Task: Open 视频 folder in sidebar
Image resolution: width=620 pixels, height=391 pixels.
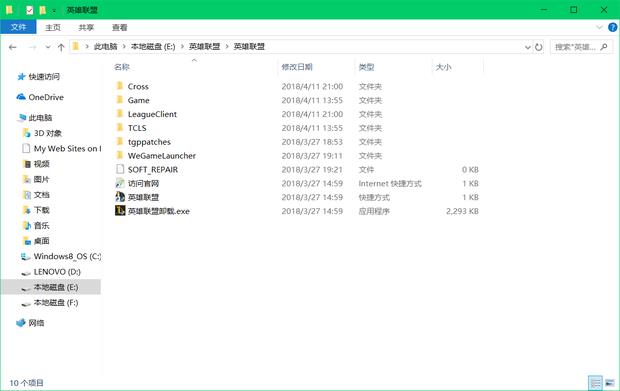Action: (x=36, y=164)
